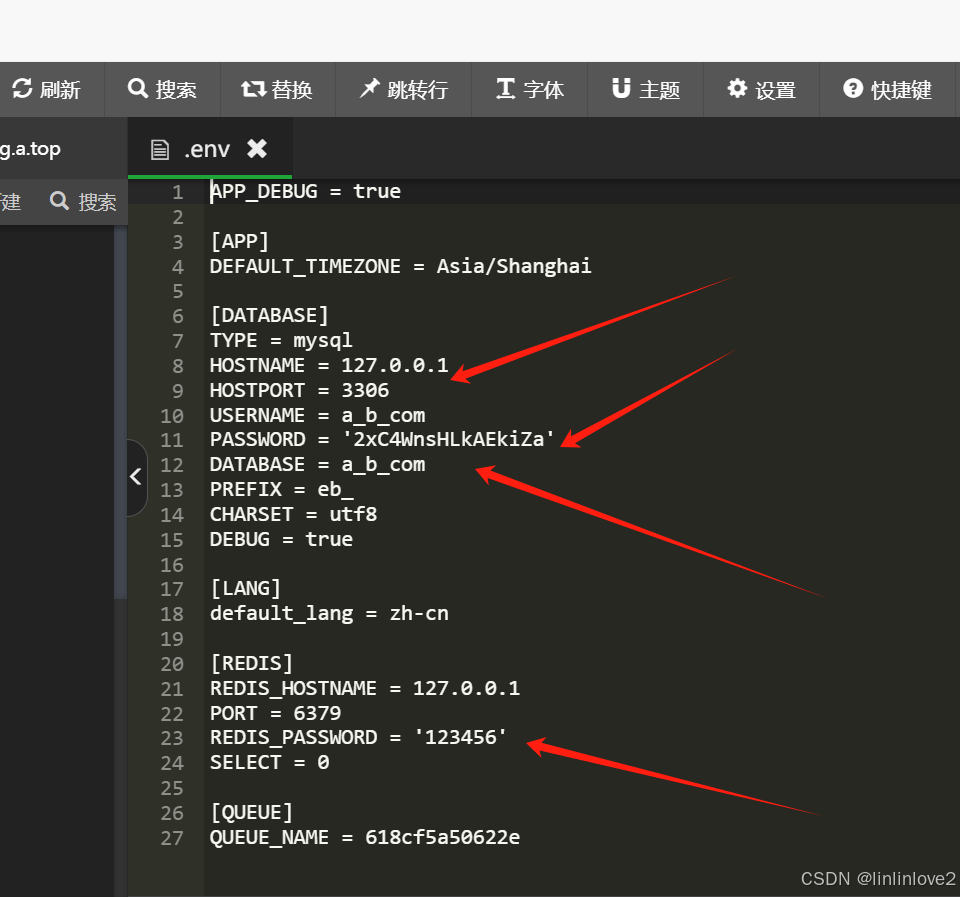Viewport: 960px width, 897px height.
Task: Close the .env tab
Action: pos(257,149)
